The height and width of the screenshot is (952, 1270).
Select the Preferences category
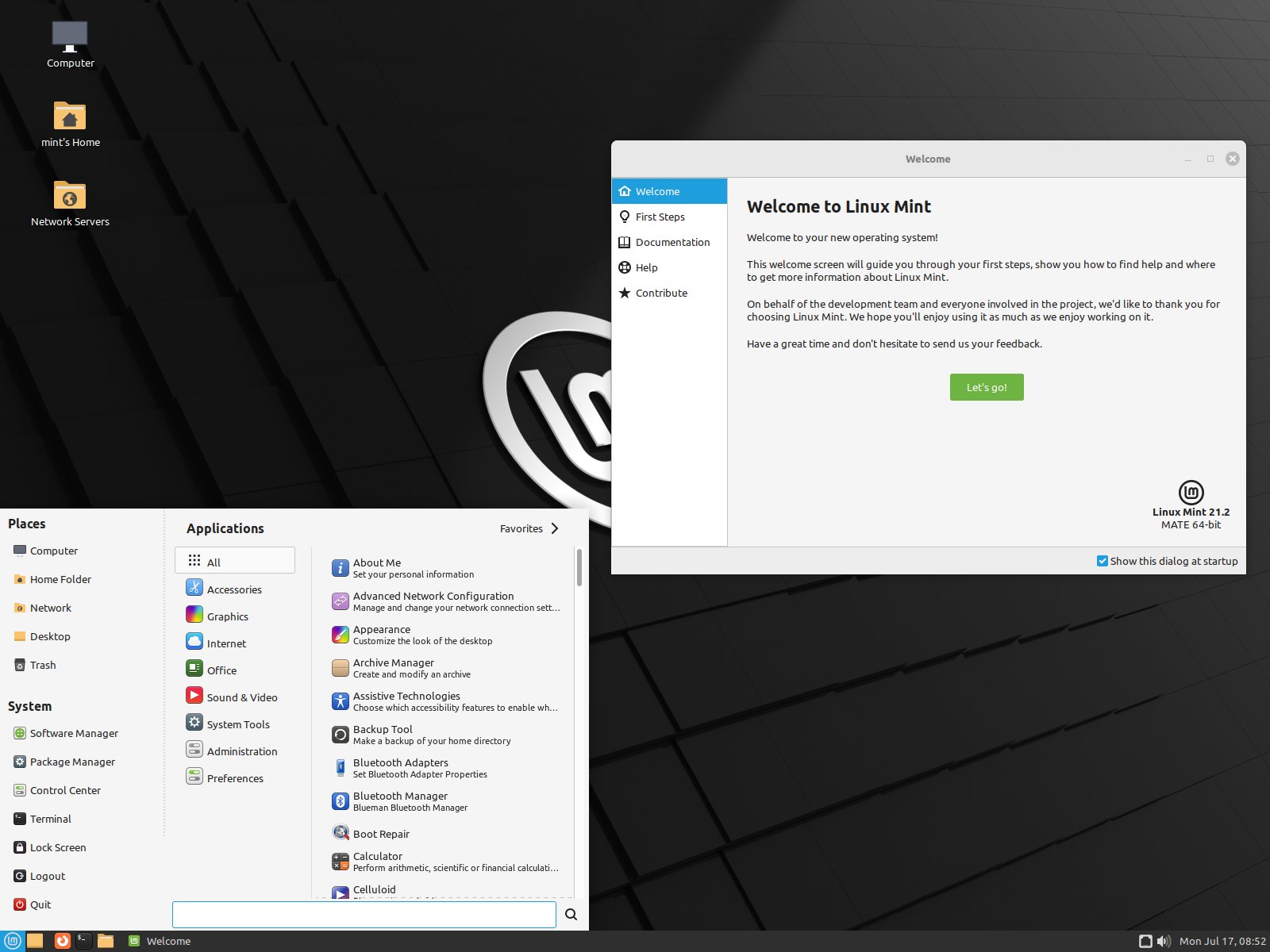(234, 778)
